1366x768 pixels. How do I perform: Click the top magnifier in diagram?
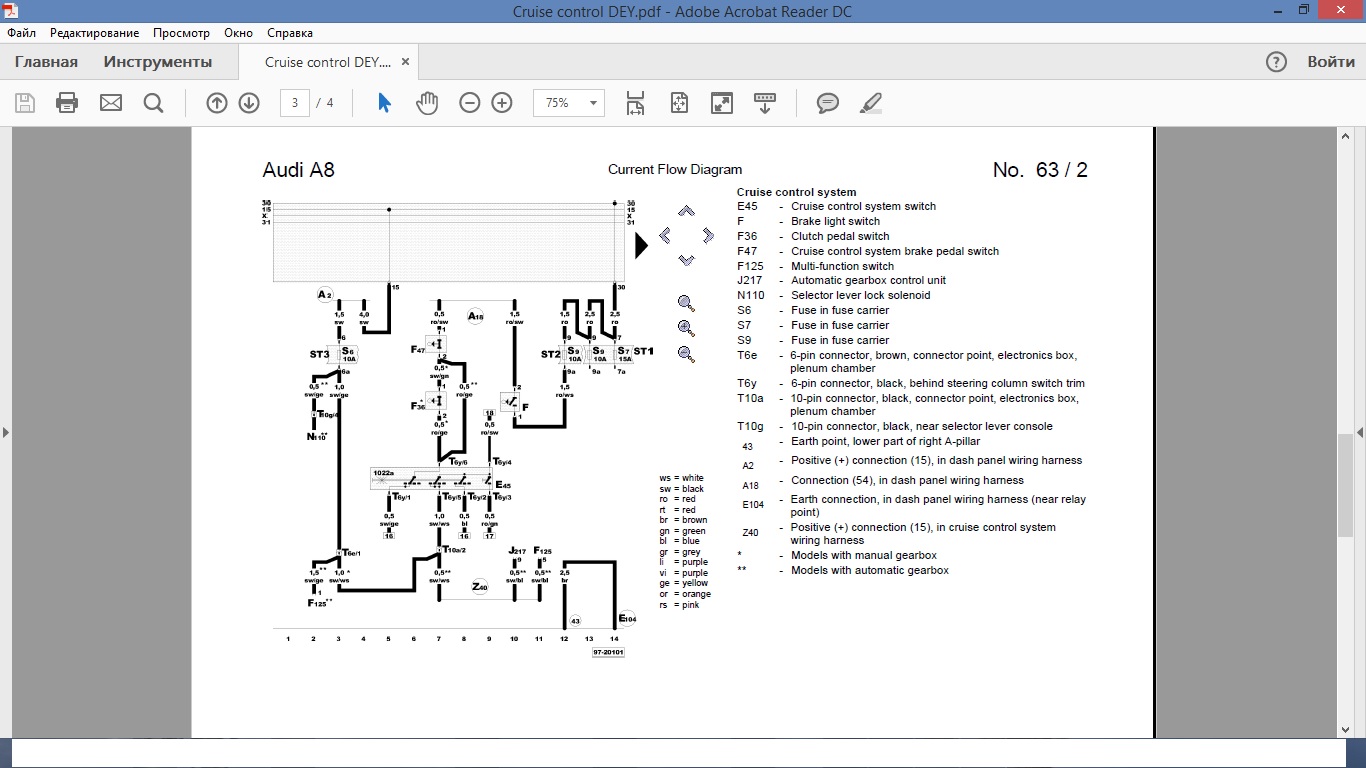click(x=686, y=303)
